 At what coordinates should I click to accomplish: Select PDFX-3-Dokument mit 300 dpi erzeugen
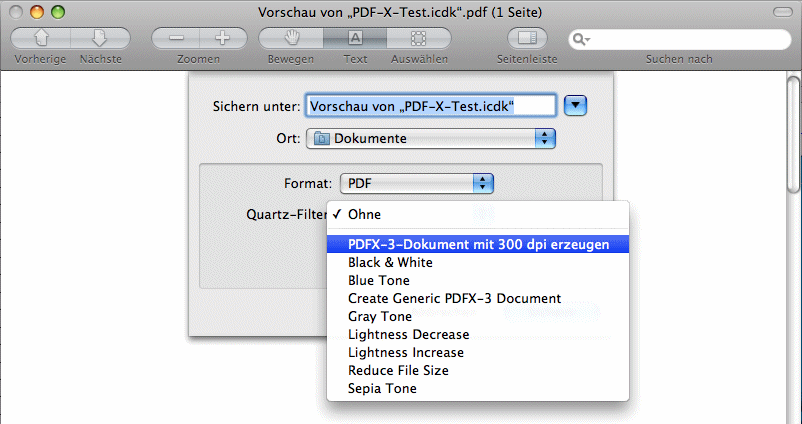click(x=478, y=244)
